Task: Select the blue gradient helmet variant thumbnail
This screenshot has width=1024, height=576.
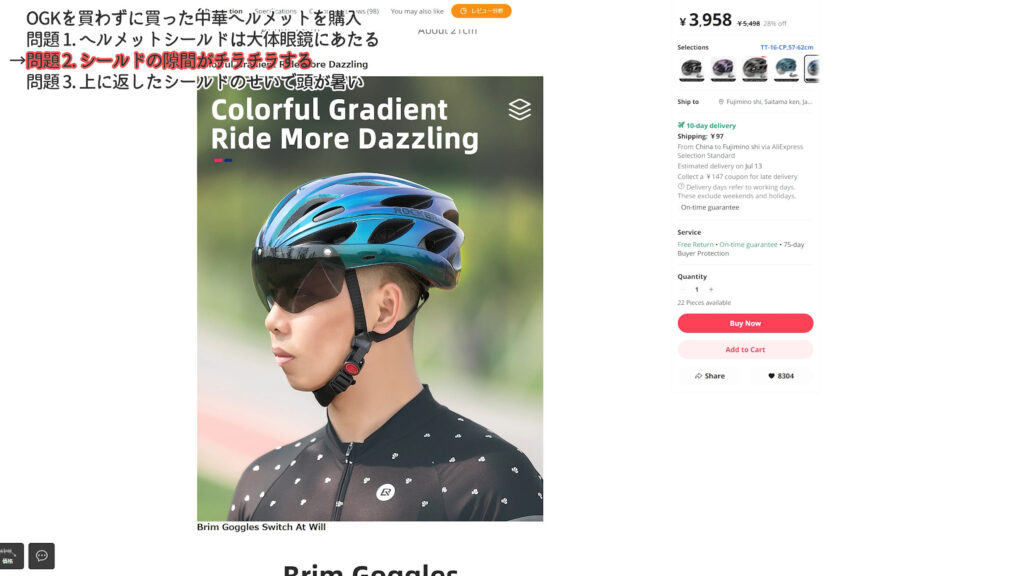Action: point(787,69)
